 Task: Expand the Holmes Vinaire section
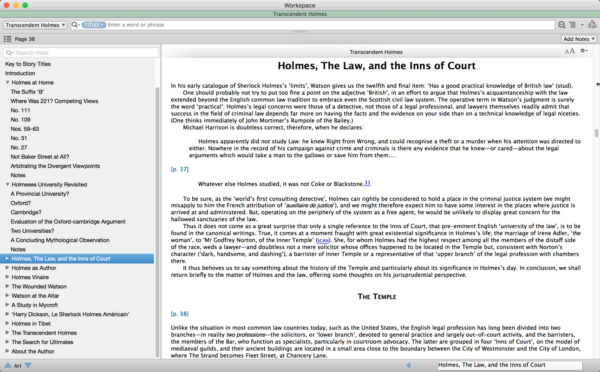[x=7, y=277]
